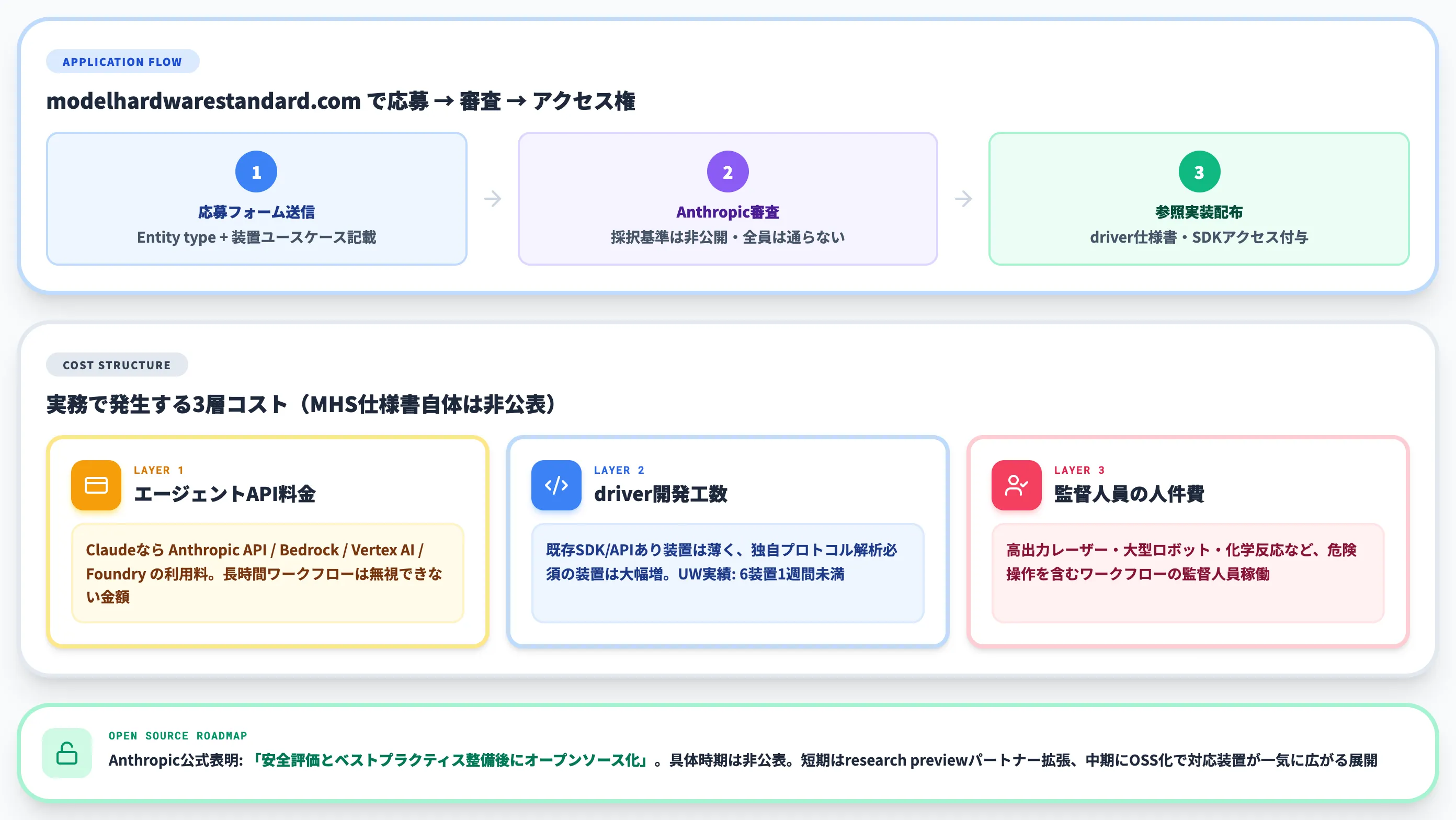Click the 高出力レーザー・大型ロボット description box

(x=1188, y=573)
